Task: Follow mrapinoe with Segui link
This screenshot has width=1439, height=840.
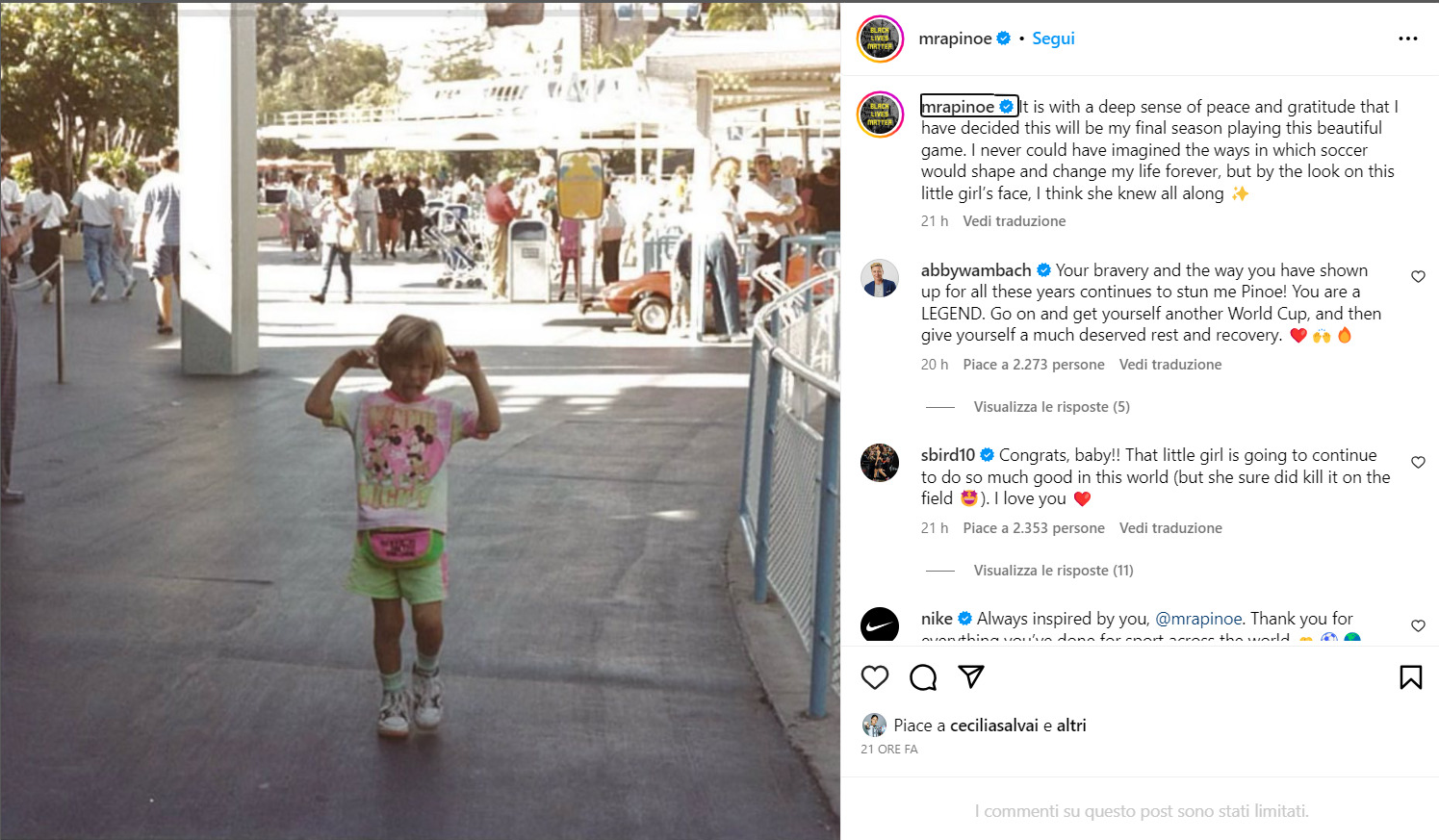Action: click(1053, 38)
